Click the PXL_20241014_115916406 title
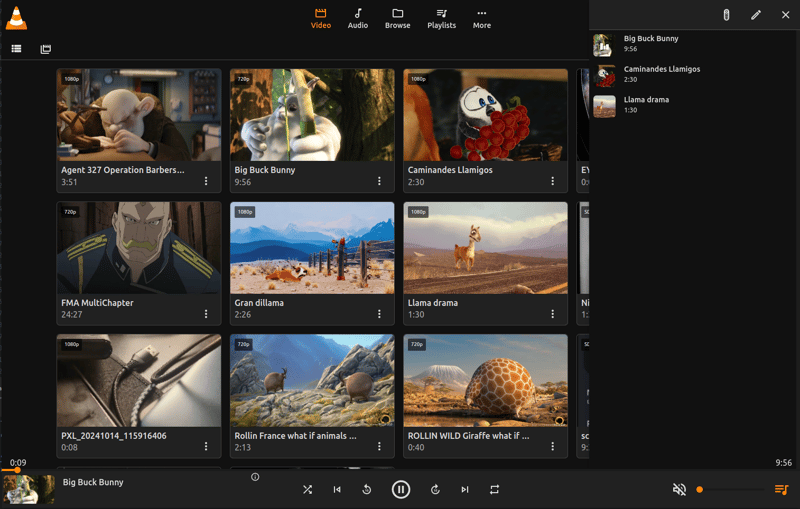Viewport: 800px width, 509px height. click(114, 436)
